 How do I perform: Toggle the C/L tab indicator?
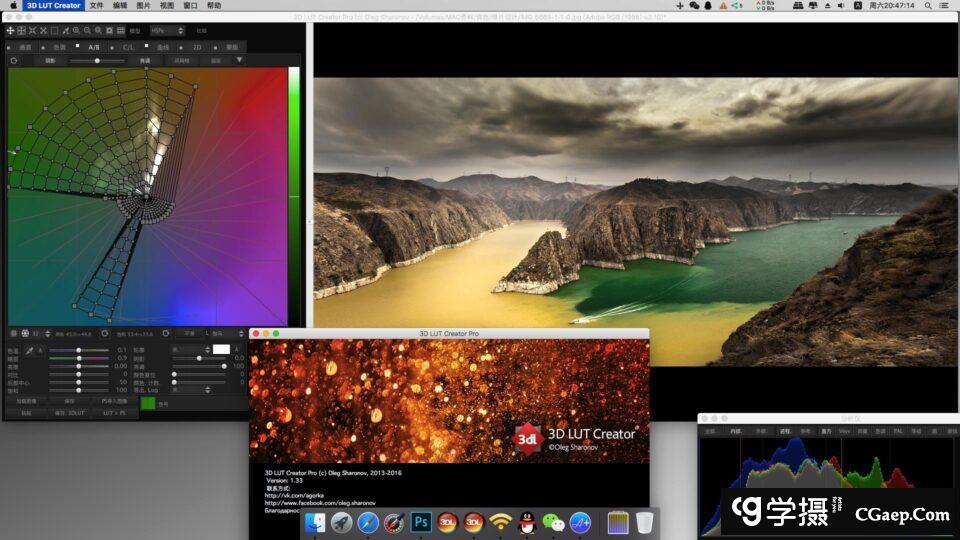click(113, 46)
